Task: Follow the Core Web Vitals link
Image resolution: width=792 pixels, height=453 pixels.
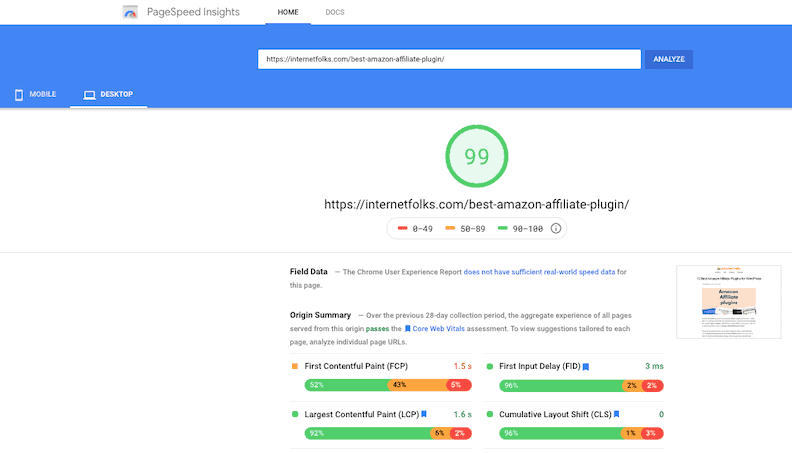Action: (438, 329)
